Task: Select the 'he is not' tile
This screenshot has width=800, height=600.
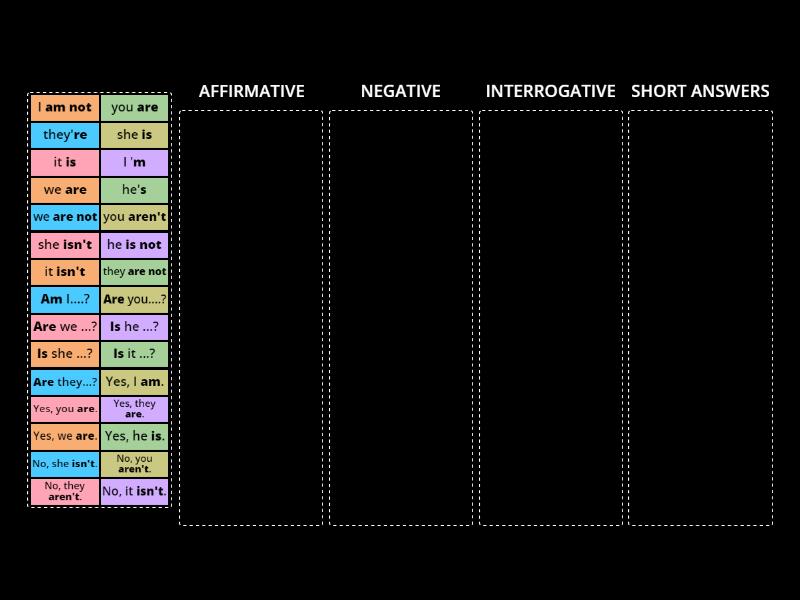Action: tap(135, 244)
